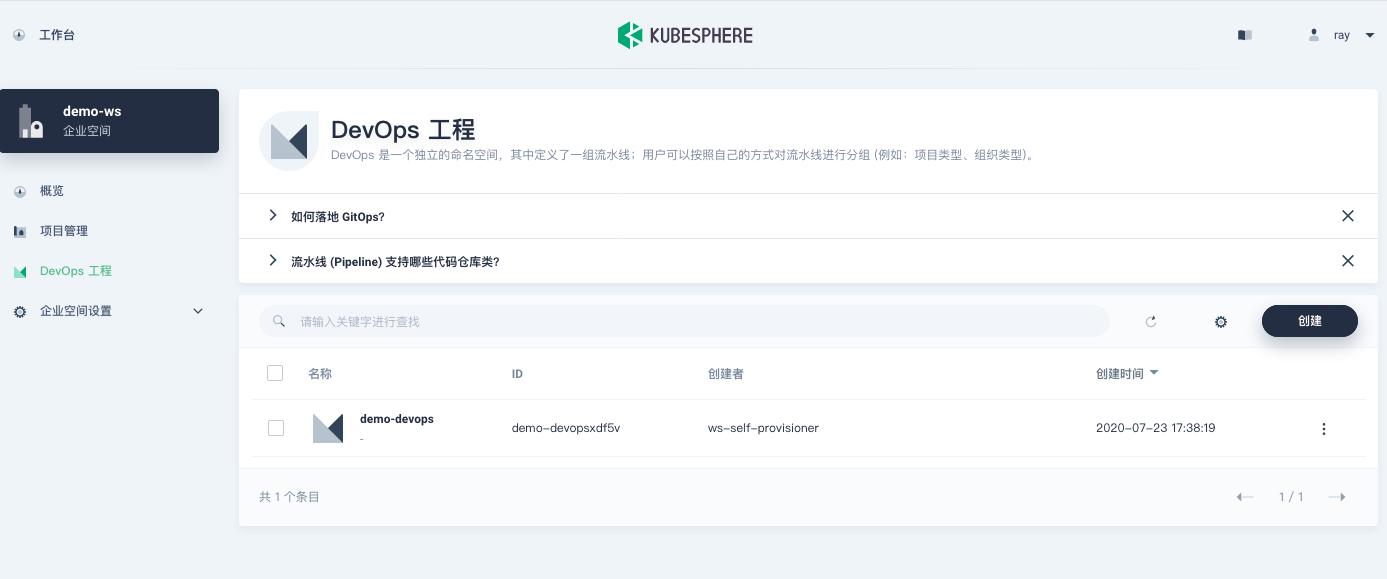
Task: Open 概览 overview in sidebar
Action: click(x=52, y=191)
